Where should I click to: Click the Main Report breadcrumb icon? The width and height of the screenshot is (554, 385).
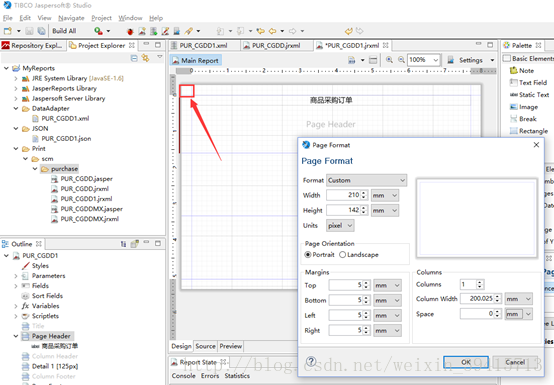175,60
